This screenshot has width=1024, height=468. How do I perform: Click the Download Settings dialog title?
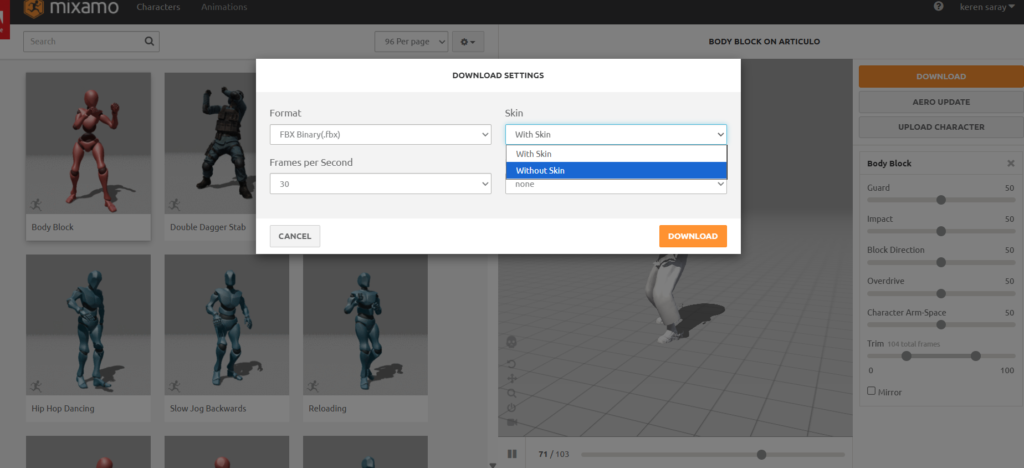pos(498,76)
